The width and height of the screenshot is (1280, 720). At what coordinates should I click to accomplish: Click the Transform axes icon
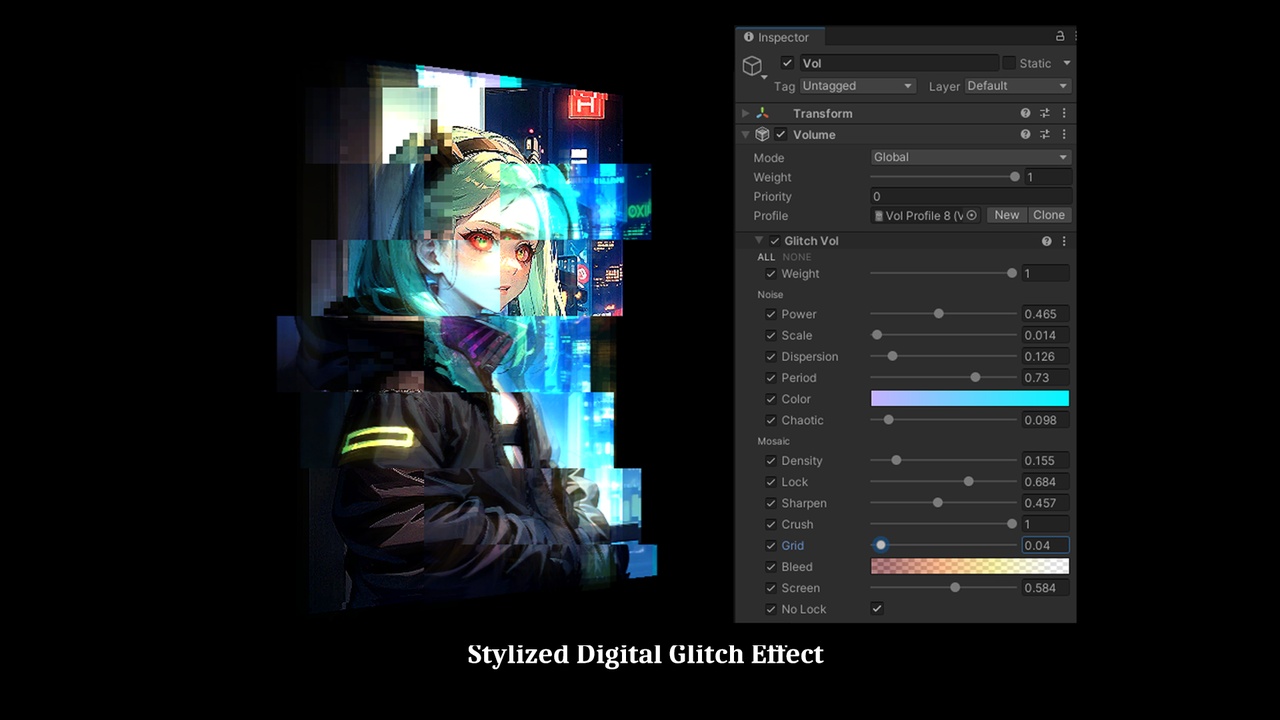point(762,113)
